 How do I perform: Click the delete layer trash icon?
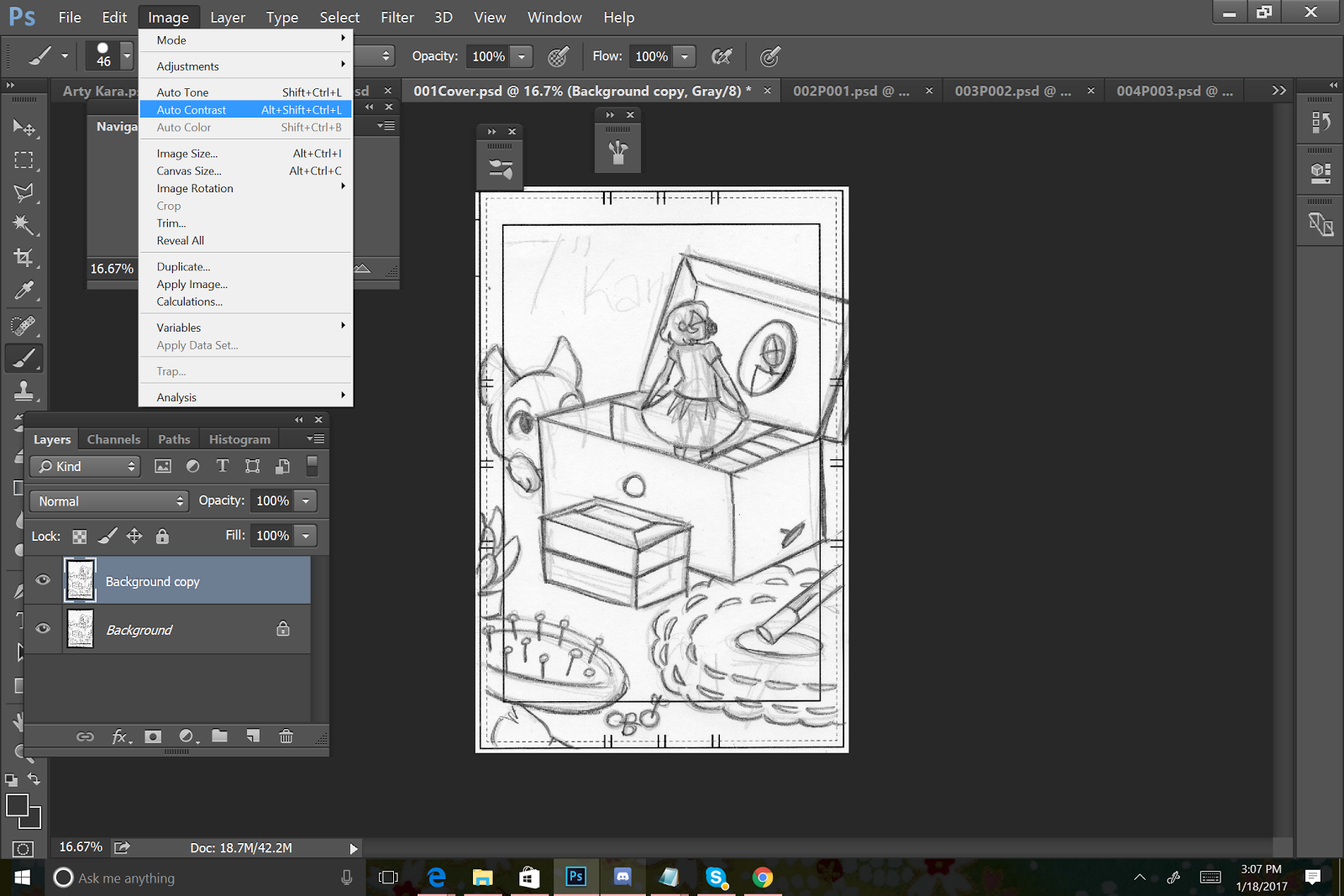[x=286, y=736]
